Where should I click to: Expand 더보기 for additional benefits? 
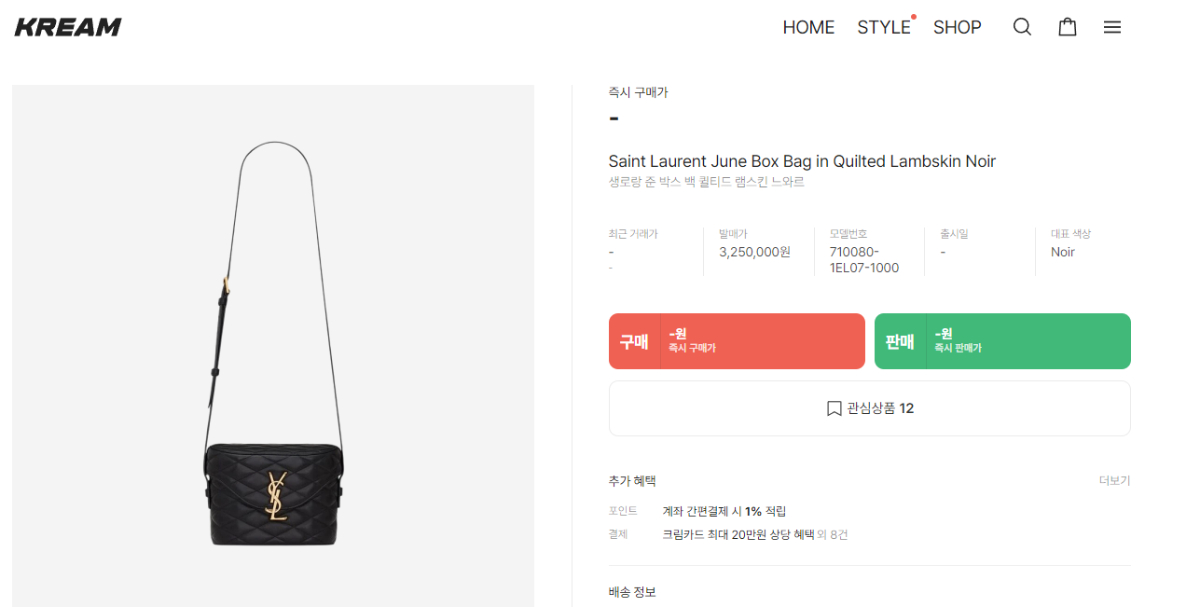coord(1114,481)
